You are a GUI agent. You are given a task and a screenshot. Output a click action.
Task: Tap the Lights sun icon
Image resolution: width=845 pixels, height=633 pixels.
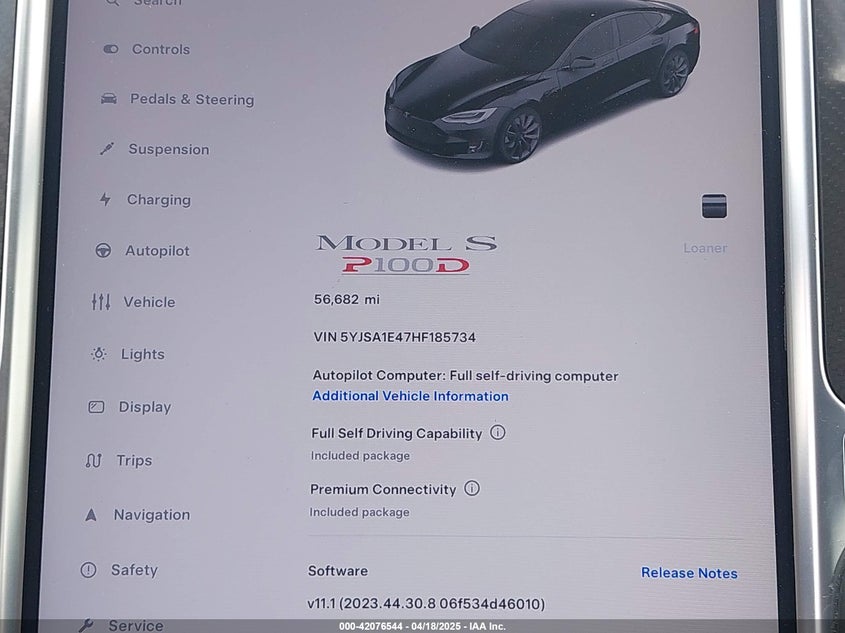click(x=99, y=354)
